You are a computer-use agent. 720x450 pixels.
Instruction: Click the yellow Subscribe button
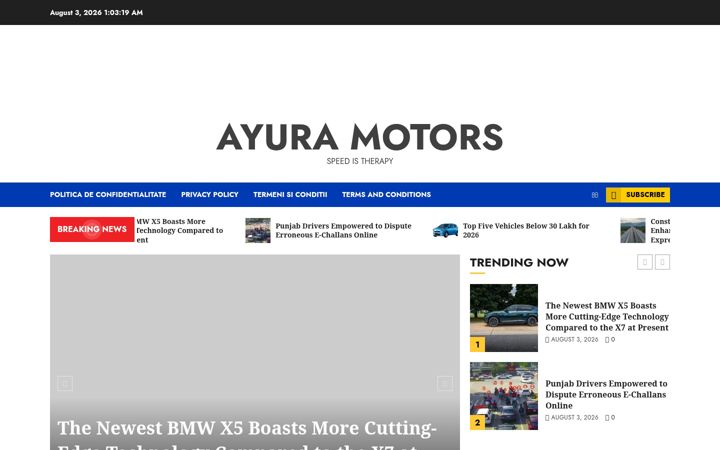(x=637, y=195)
